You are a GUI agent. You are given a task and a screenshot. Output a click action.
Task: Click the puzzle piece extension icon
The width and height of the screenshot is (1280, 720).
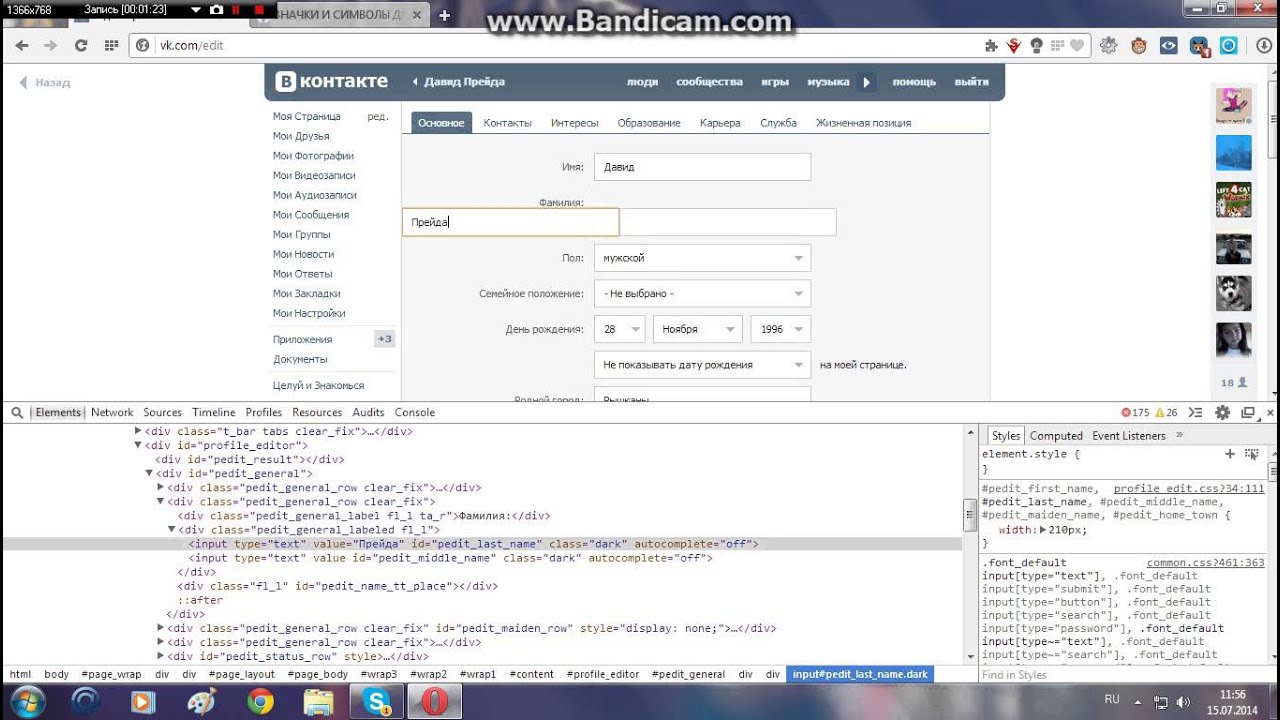991,45
